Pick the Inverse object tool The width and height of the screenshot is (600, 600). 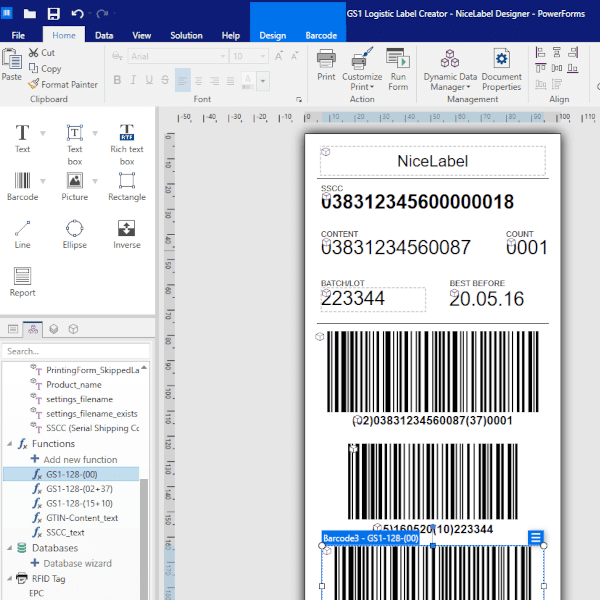point(127,234)
